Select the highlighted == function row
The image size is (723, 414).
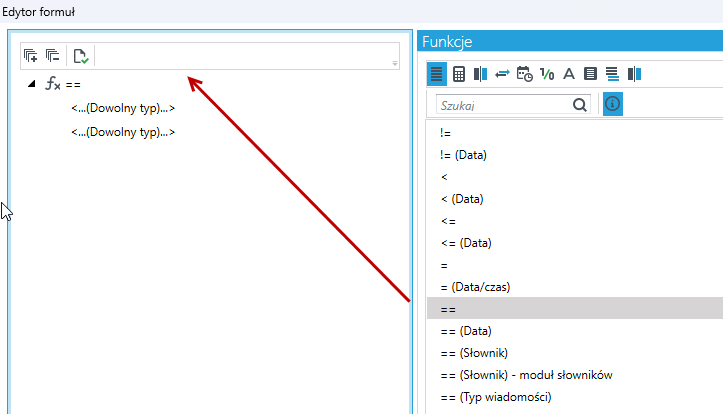click(x=575, y=308)
